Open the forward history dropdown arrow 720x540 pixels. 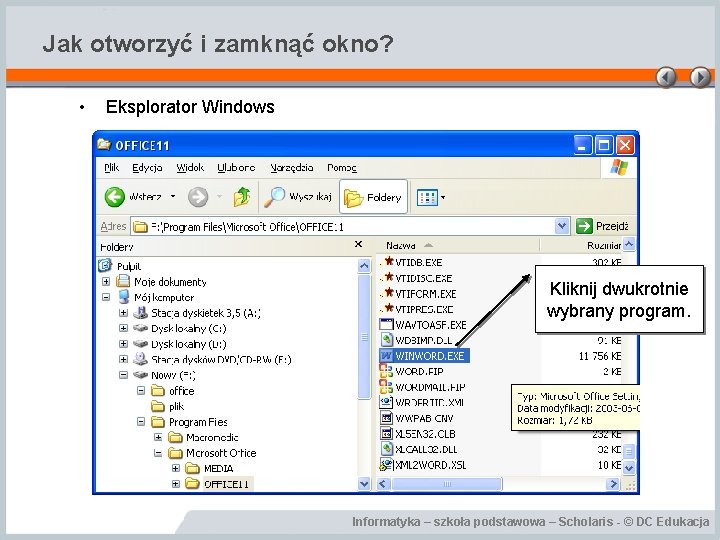tap(219, 197)
